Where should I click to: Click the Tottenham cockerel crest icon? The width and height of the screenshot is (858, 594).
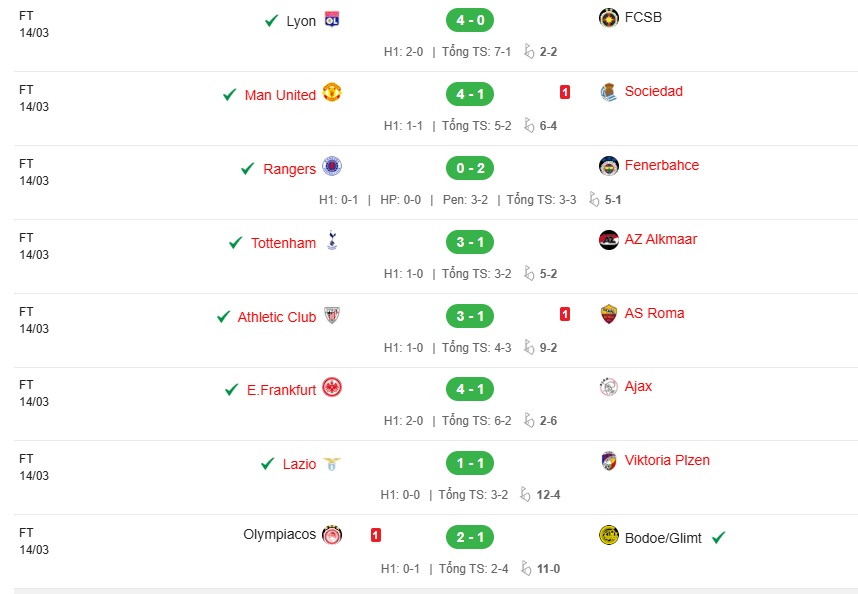tap(332, 240)
